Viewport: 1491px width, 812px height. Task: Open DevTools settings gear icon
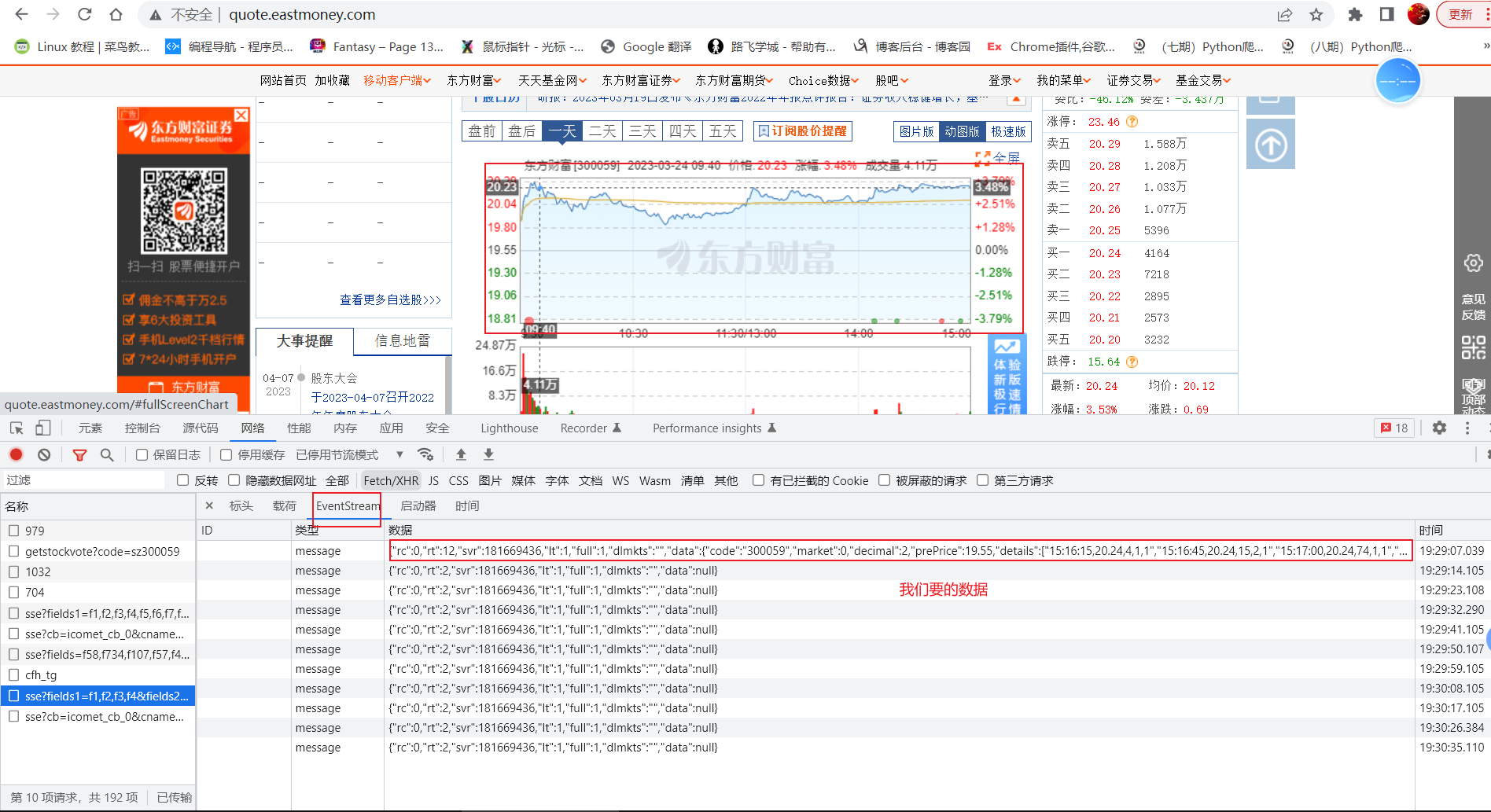pos(1439,428)
